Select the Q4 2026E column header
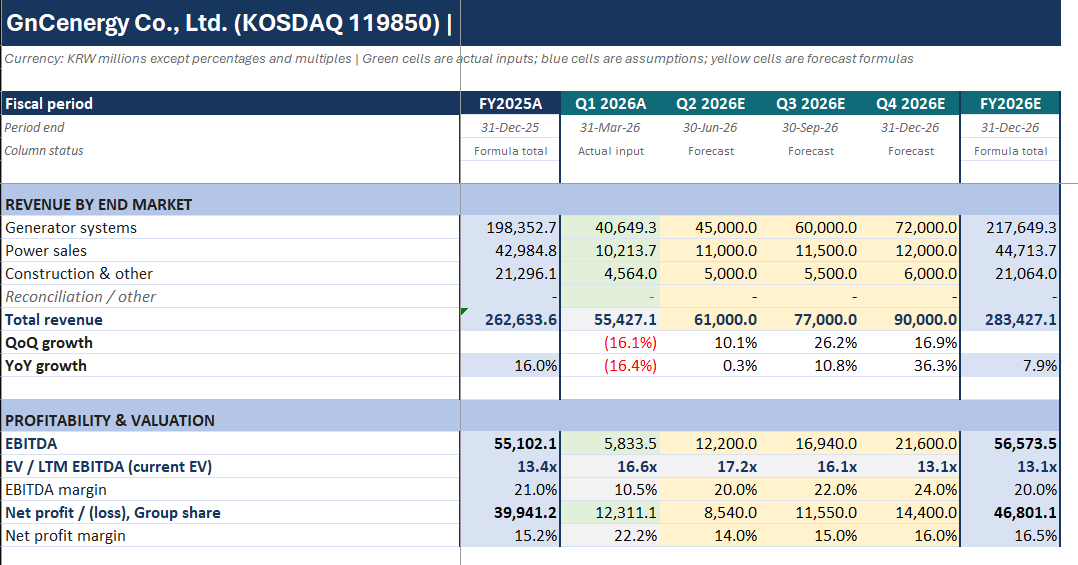Viewport: 1078px width, 565px height. click(x=910, y=103)
